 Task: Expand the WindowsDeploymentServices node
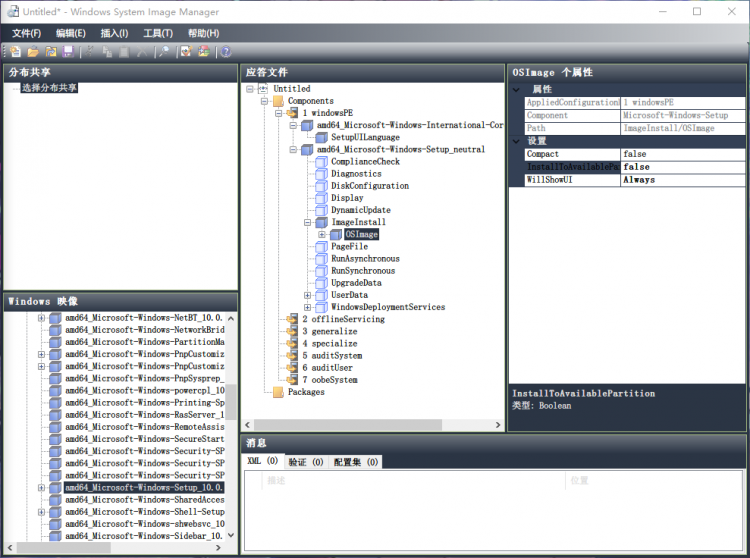[308, 307]
